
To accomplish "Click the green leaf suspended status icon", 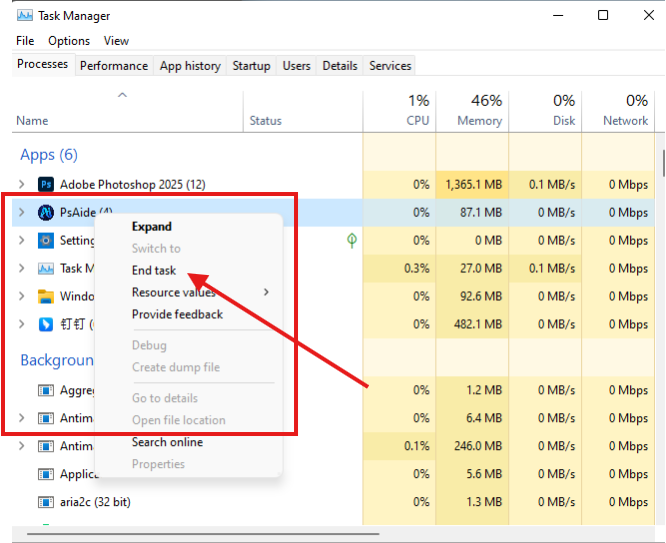I will point(352,240).
